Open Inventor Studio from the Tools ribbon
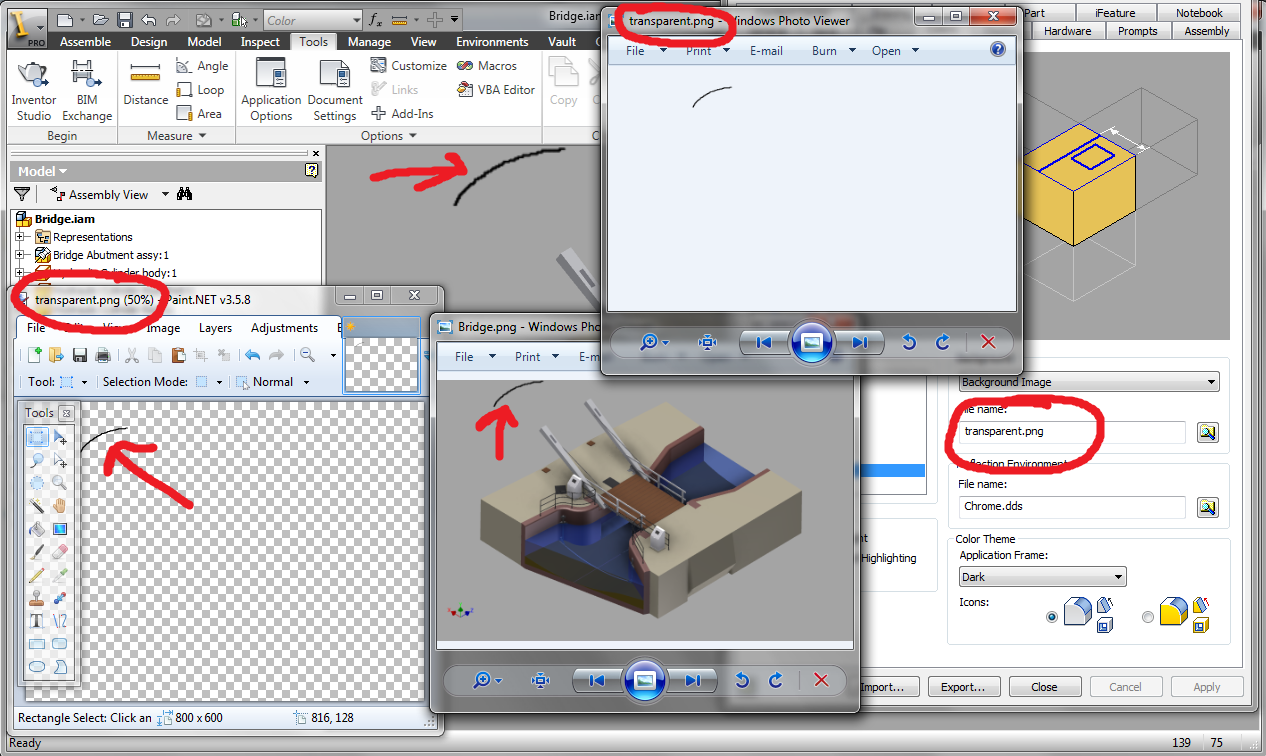The width and height of the screenshot is (1266, 756). click(x=34, y=90)
